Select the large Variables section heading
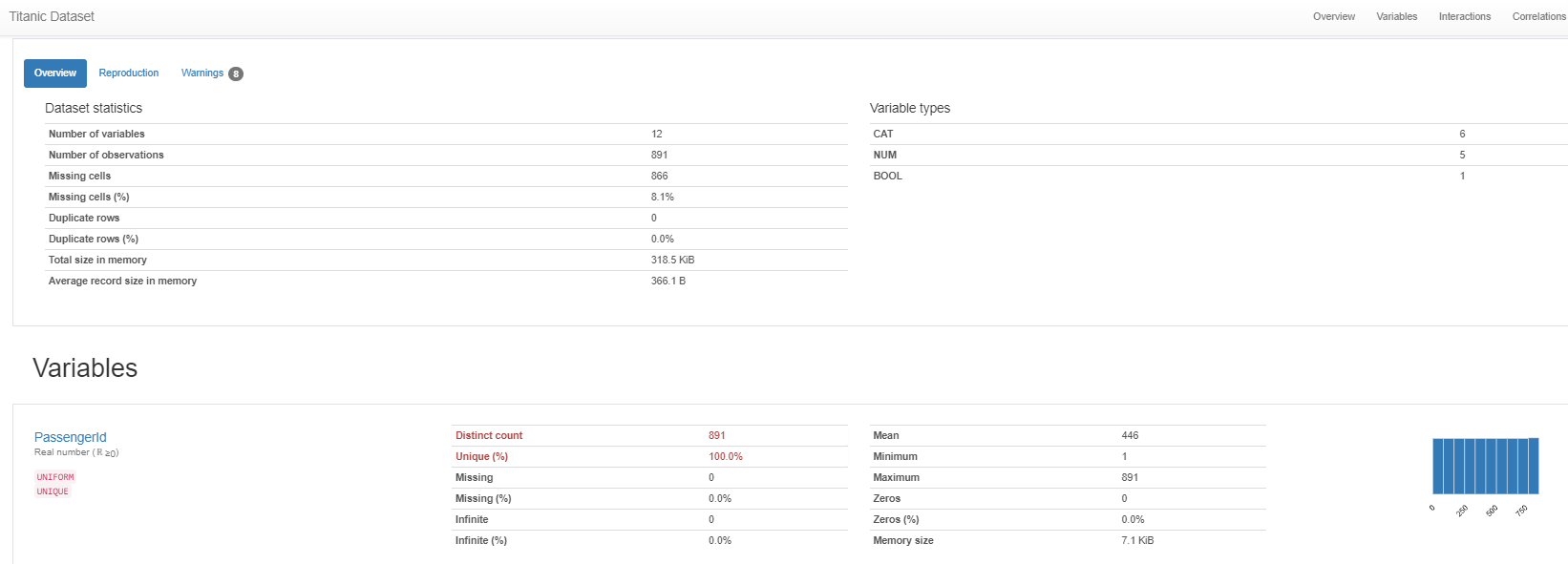Screen dimensions: 1568x564 85,368
